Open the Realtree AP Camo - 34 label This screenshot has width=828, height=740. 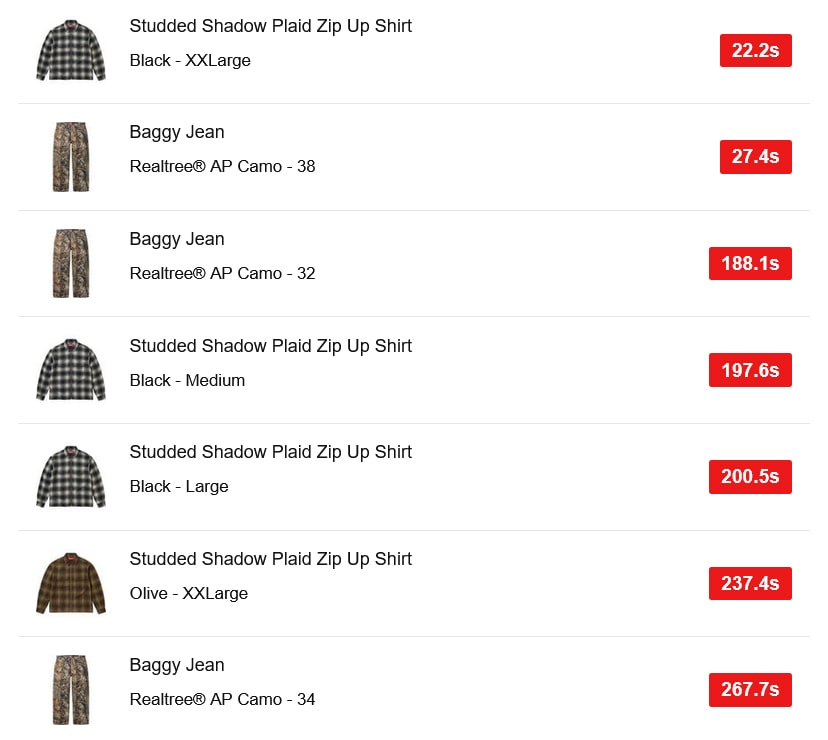pos(222,699)
